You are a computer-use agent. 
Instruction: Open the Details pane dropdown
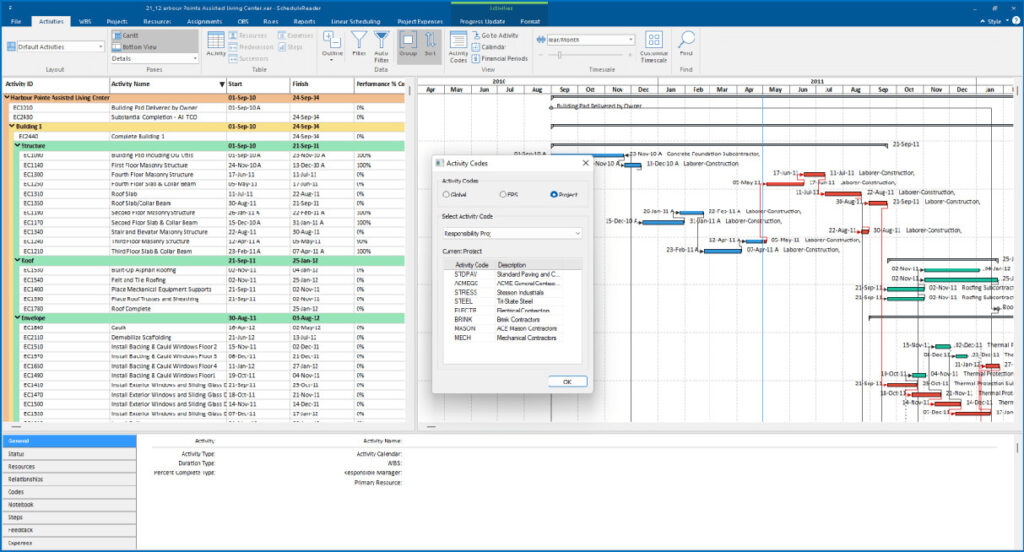click(154, 59)
